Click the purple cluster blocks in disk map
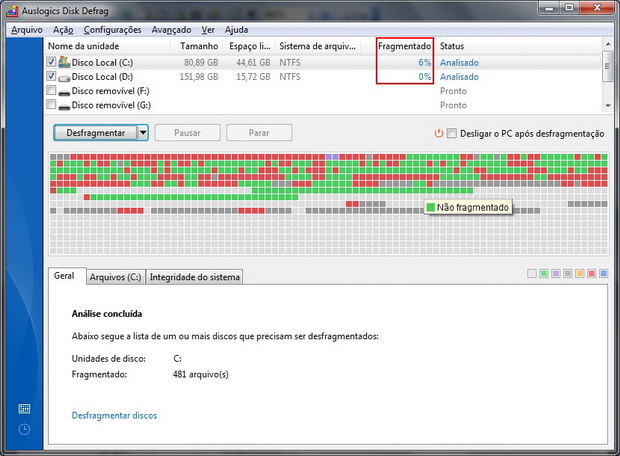Screen dimensions: 620x456 332,157
